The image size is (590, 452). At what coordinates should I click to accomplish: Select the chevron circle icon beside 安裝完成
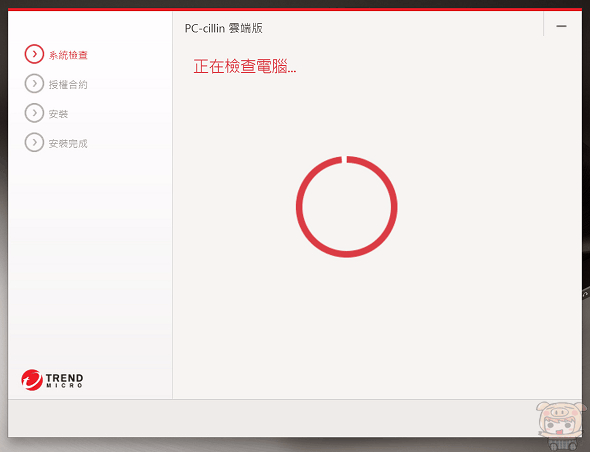[x=34, y=142]
